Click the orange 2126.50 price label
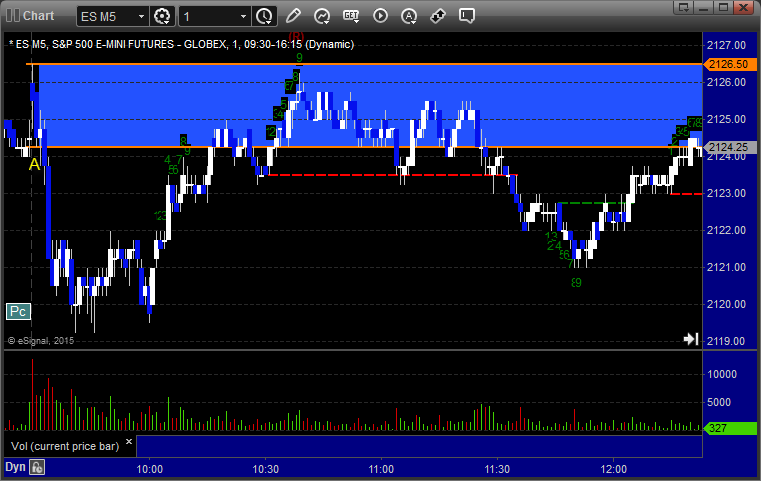761x481 pixels. pos(730,64)
